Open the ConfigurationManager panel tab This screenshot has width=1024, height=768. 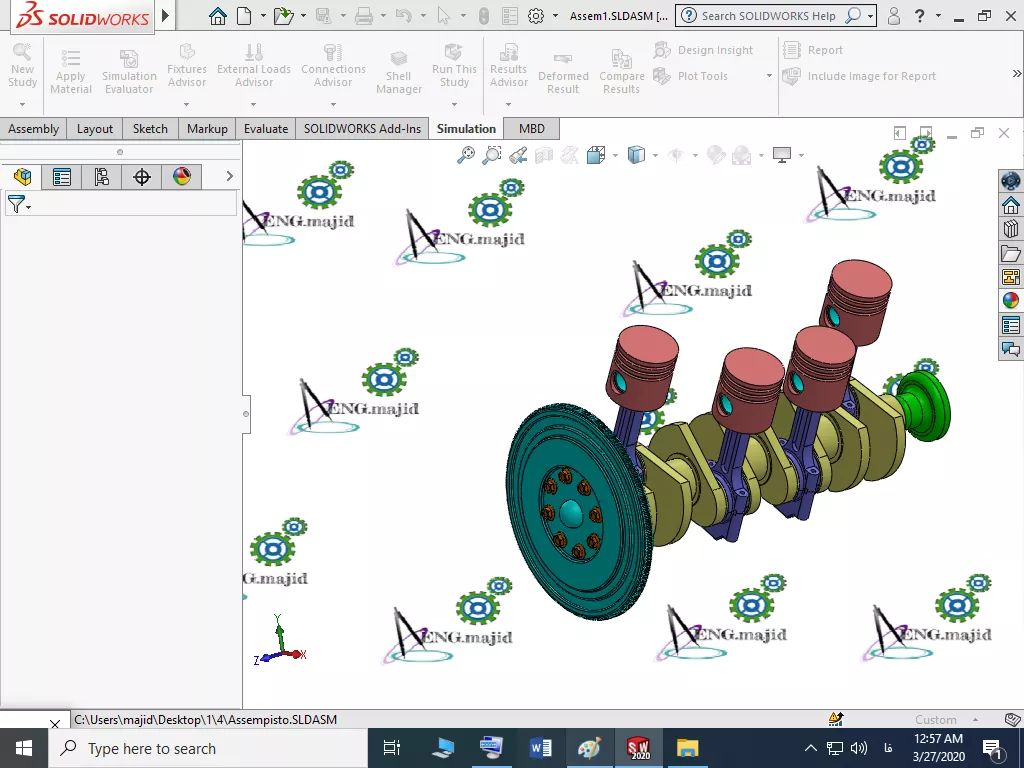point(102,177)
